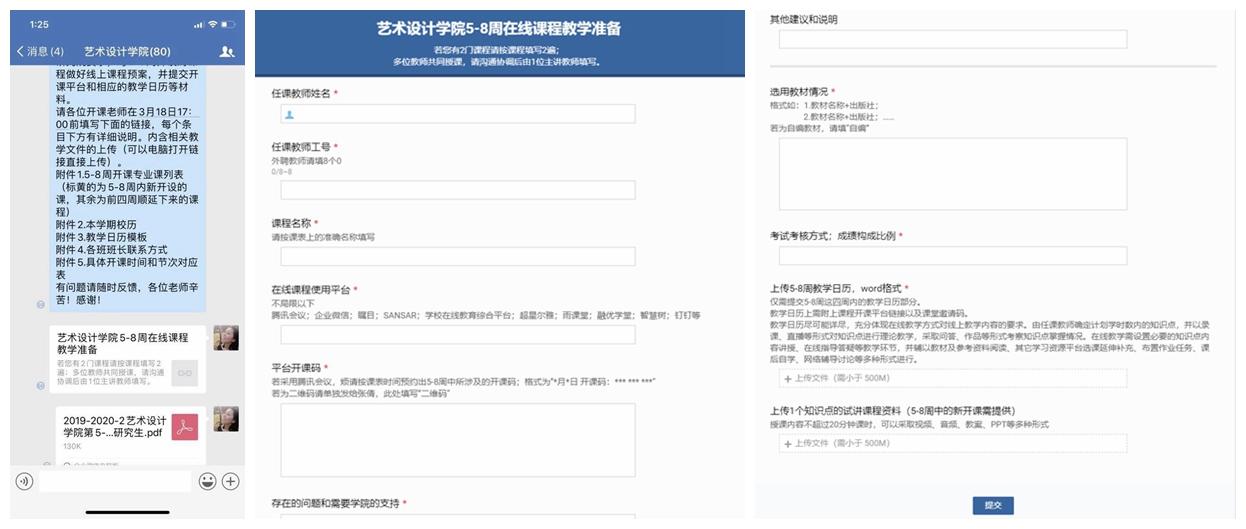Click the link icon on the shared form card
This screenshot has width=1246, height=529.
click(185, 372)
